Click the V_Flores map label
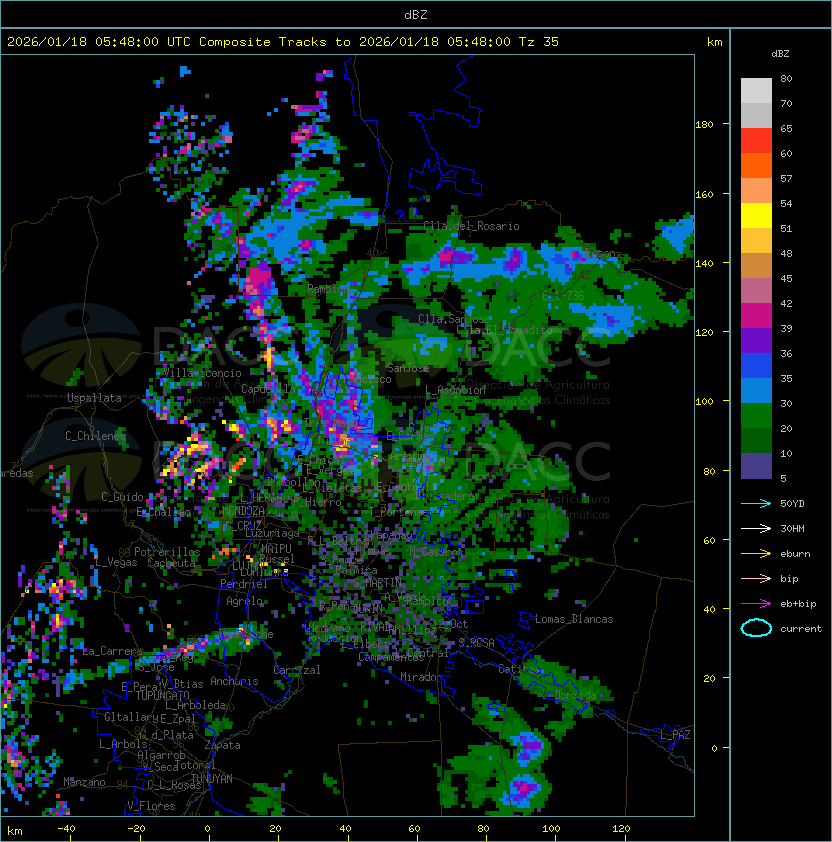This screenshot has width=832, height=842. [151, 805]
